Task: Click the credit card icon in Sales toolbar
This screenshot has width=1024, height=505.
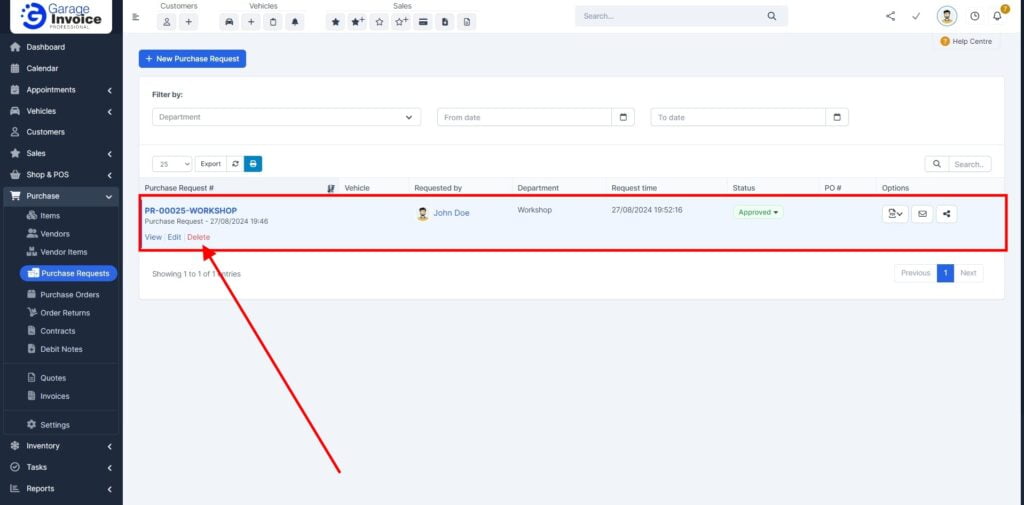Action: pos(423,22)
